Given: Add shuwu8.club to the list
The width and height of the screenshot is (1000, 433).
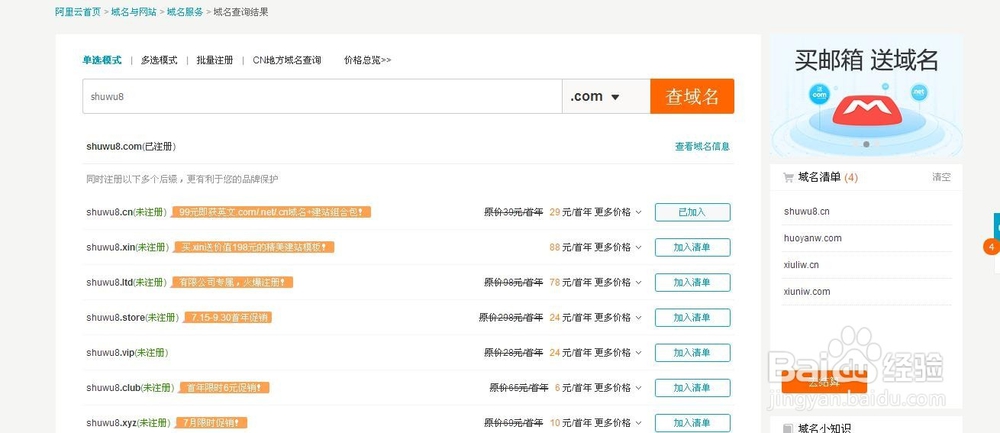Looking at the screenshot, I should 693,388.
